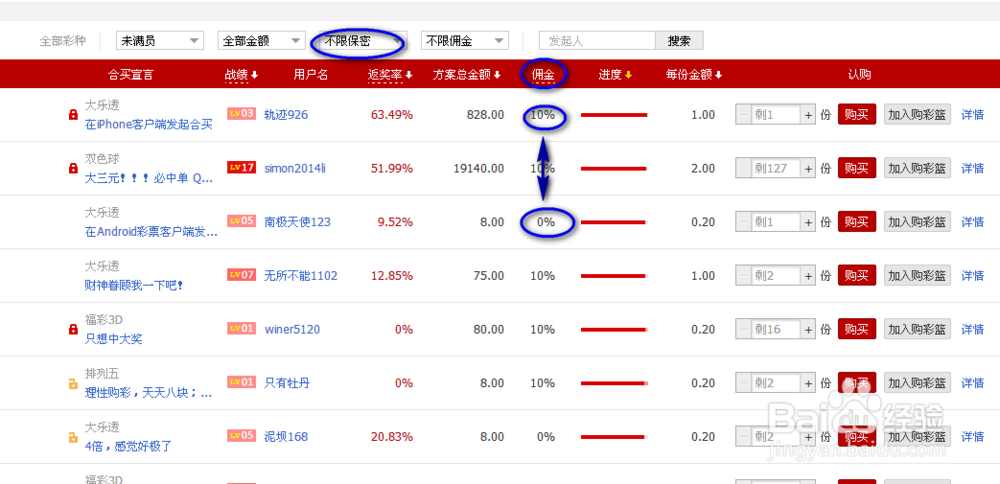Open plan 财神眷顾我一下吧
1000x484 pixels.
point(134,285)
